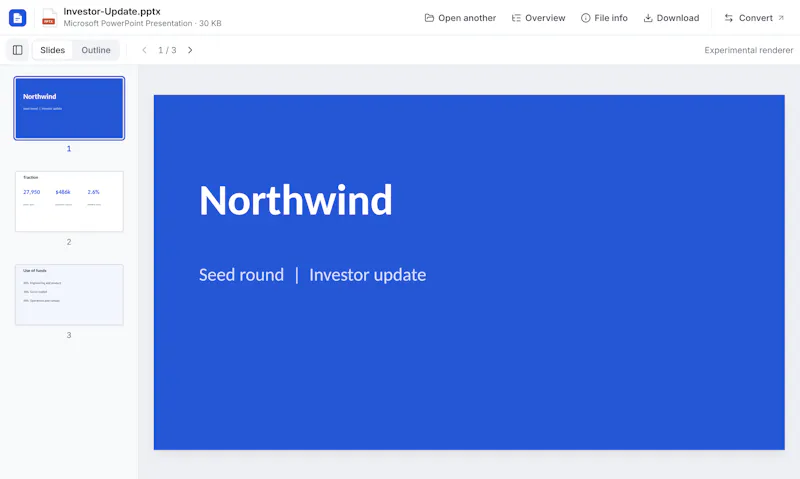Click the Investor-Update.pptx file name

[112, 11]
